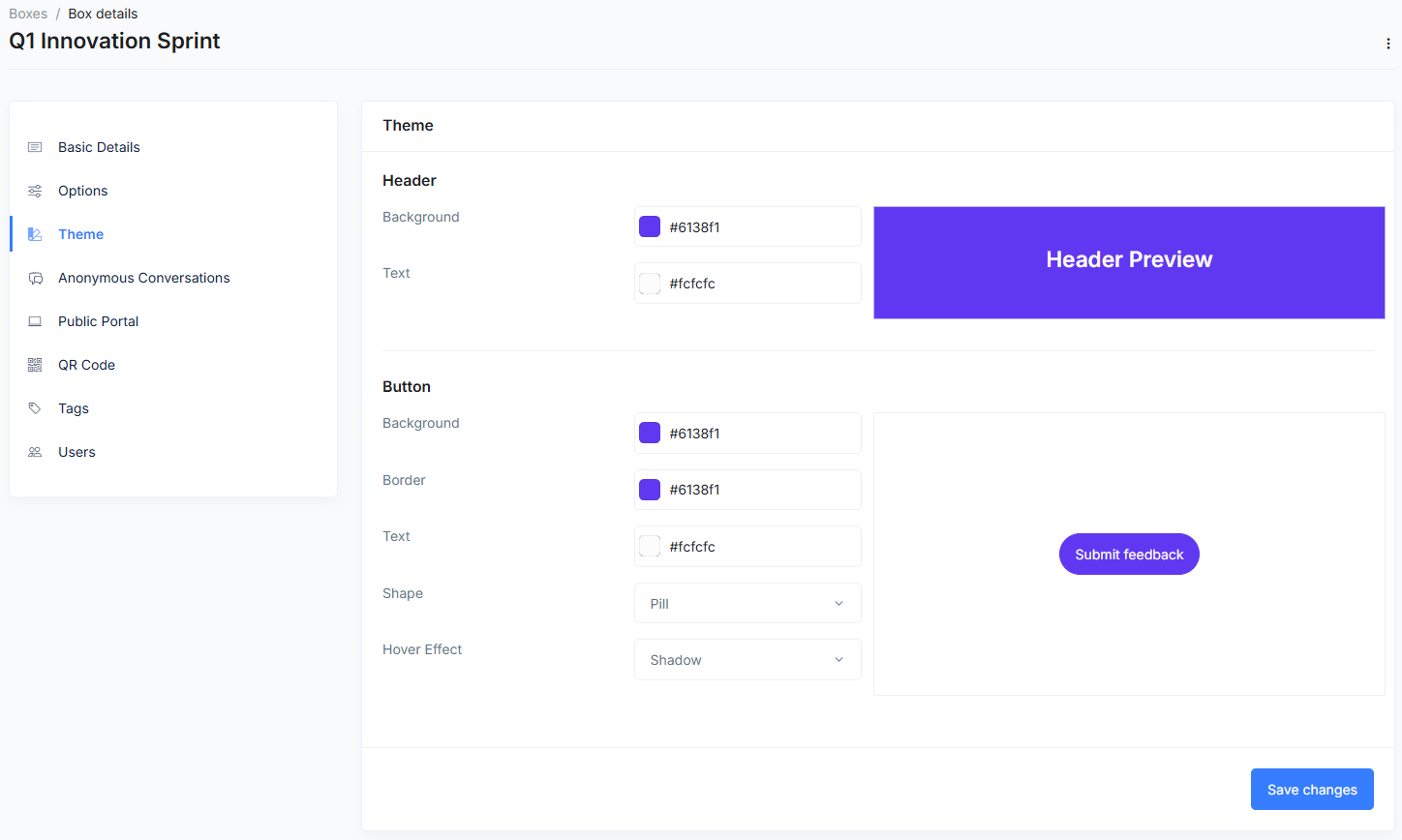Click the Public Portal monitor icon

pyautogui.click(x=35, y=320)
